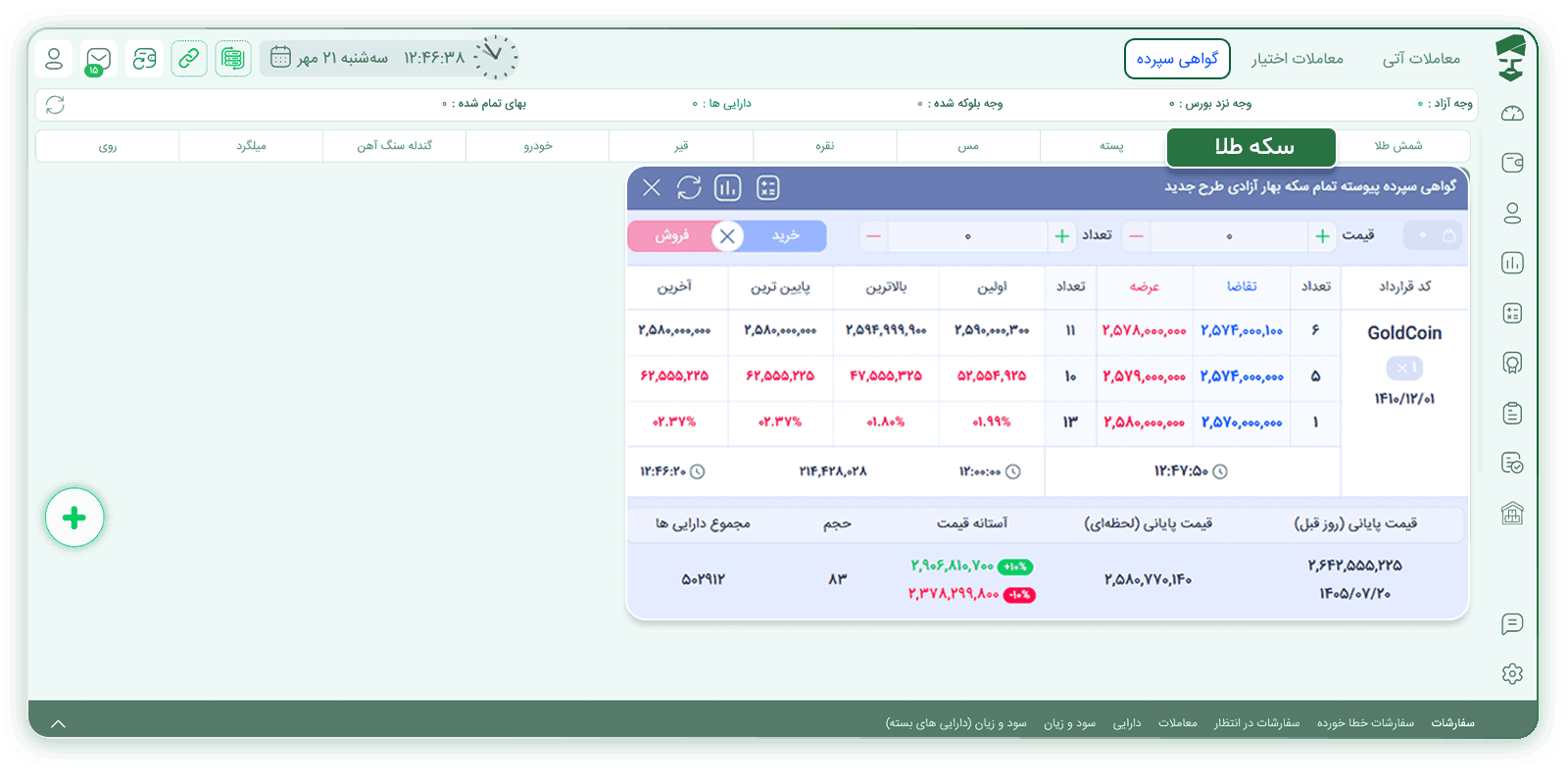Open chart view in GoldCoin panel header
Image resolution: width=1568 pixels, height=783 pixels.
[727, 187]
